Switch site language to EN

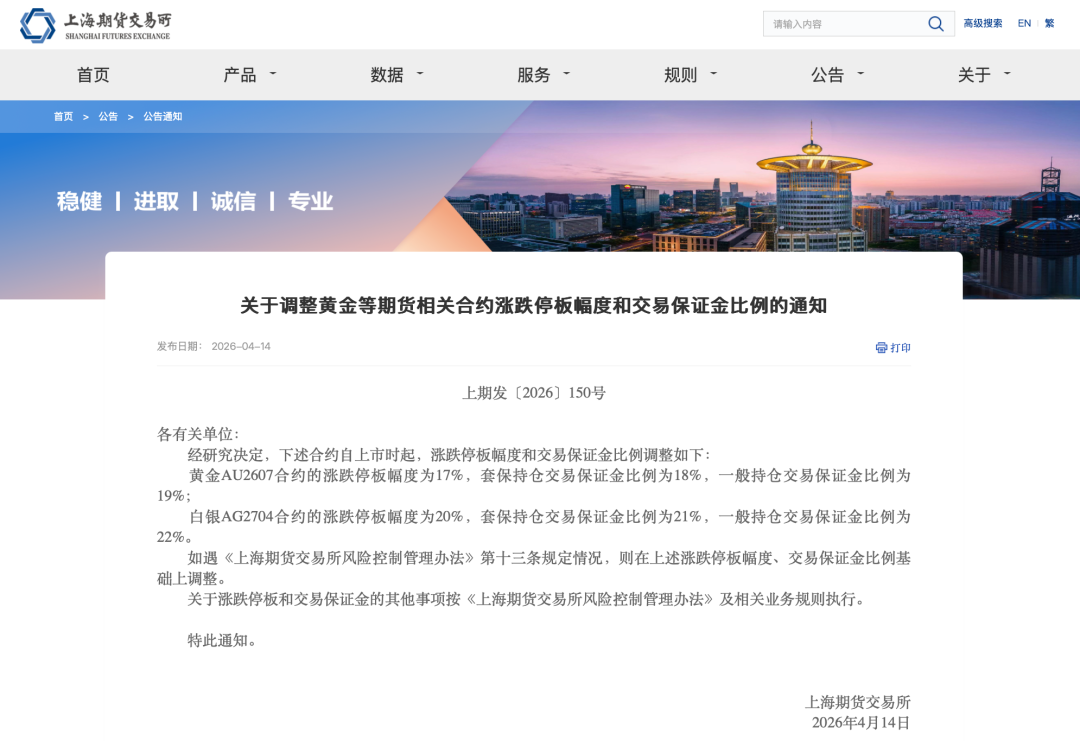(1023, 23)
